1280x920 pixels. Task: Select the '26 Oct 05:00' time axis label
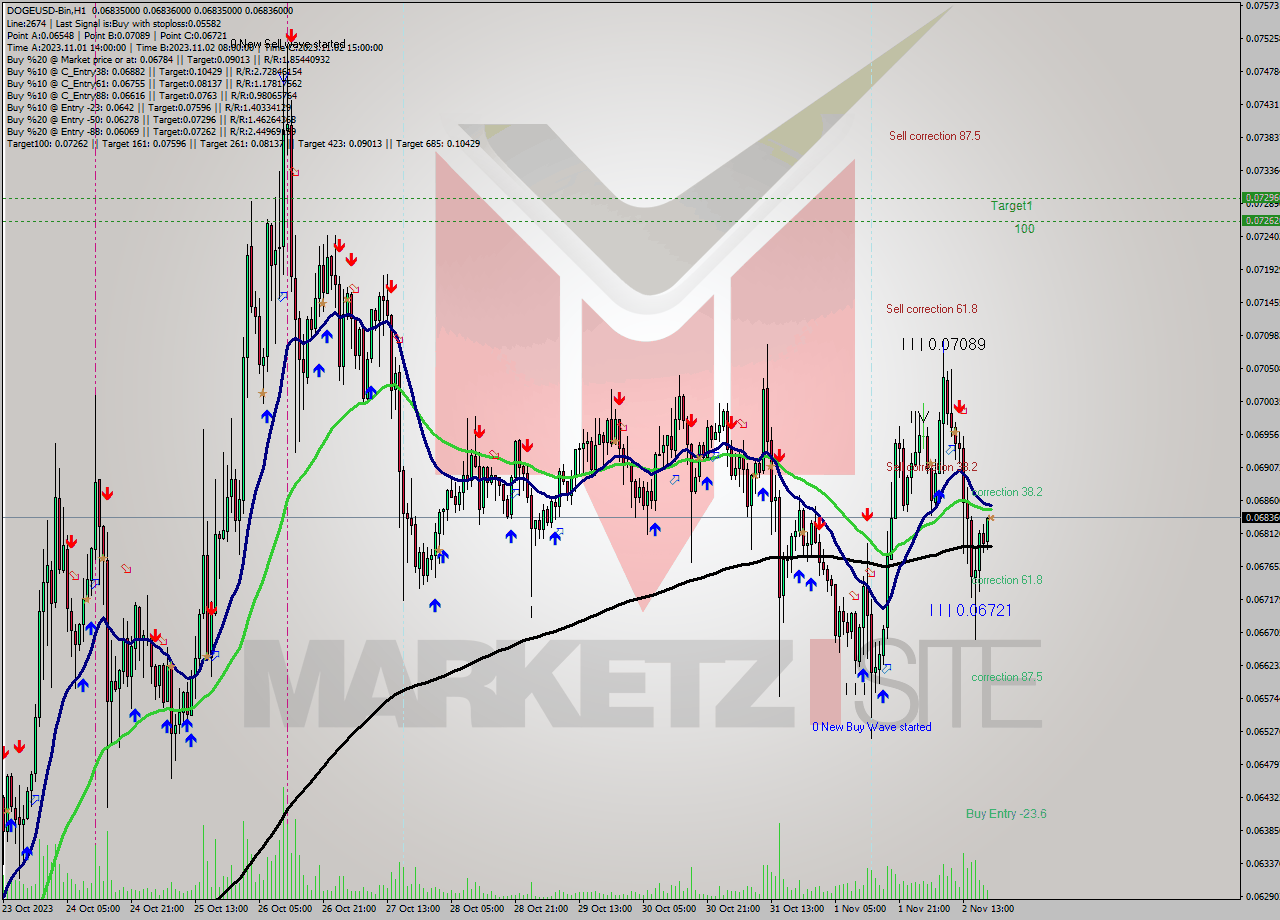(x=284, y=909)
